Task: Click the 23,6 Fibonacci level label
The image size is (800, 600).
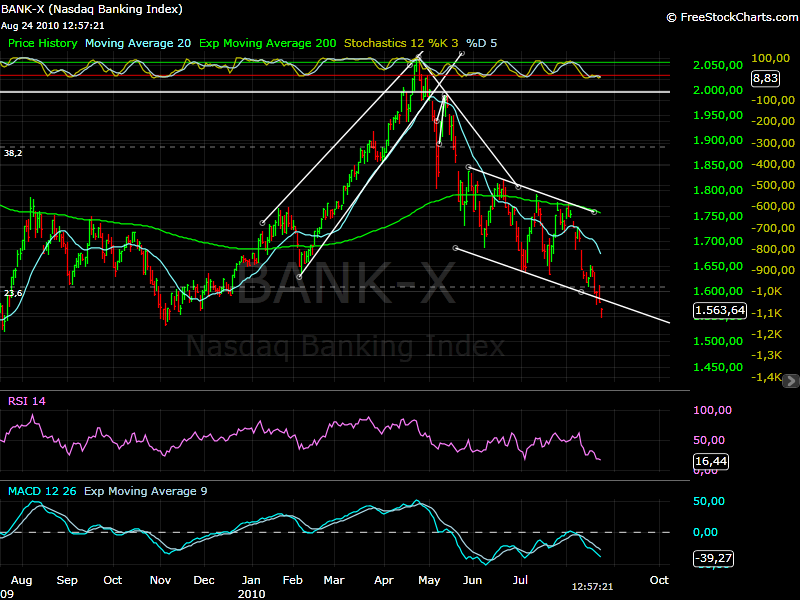Action: [x=13, y=293]
